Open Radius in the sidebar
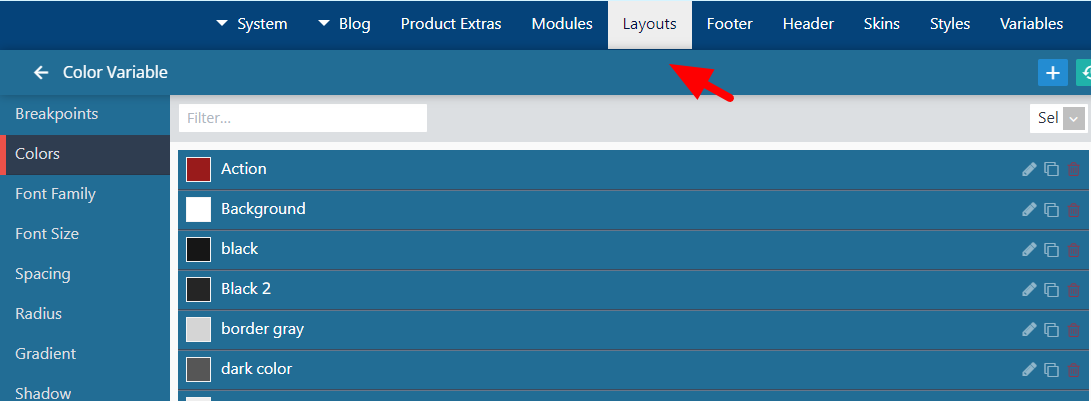The height and width of the screenshot is (401, 1091). click(85, 315)
